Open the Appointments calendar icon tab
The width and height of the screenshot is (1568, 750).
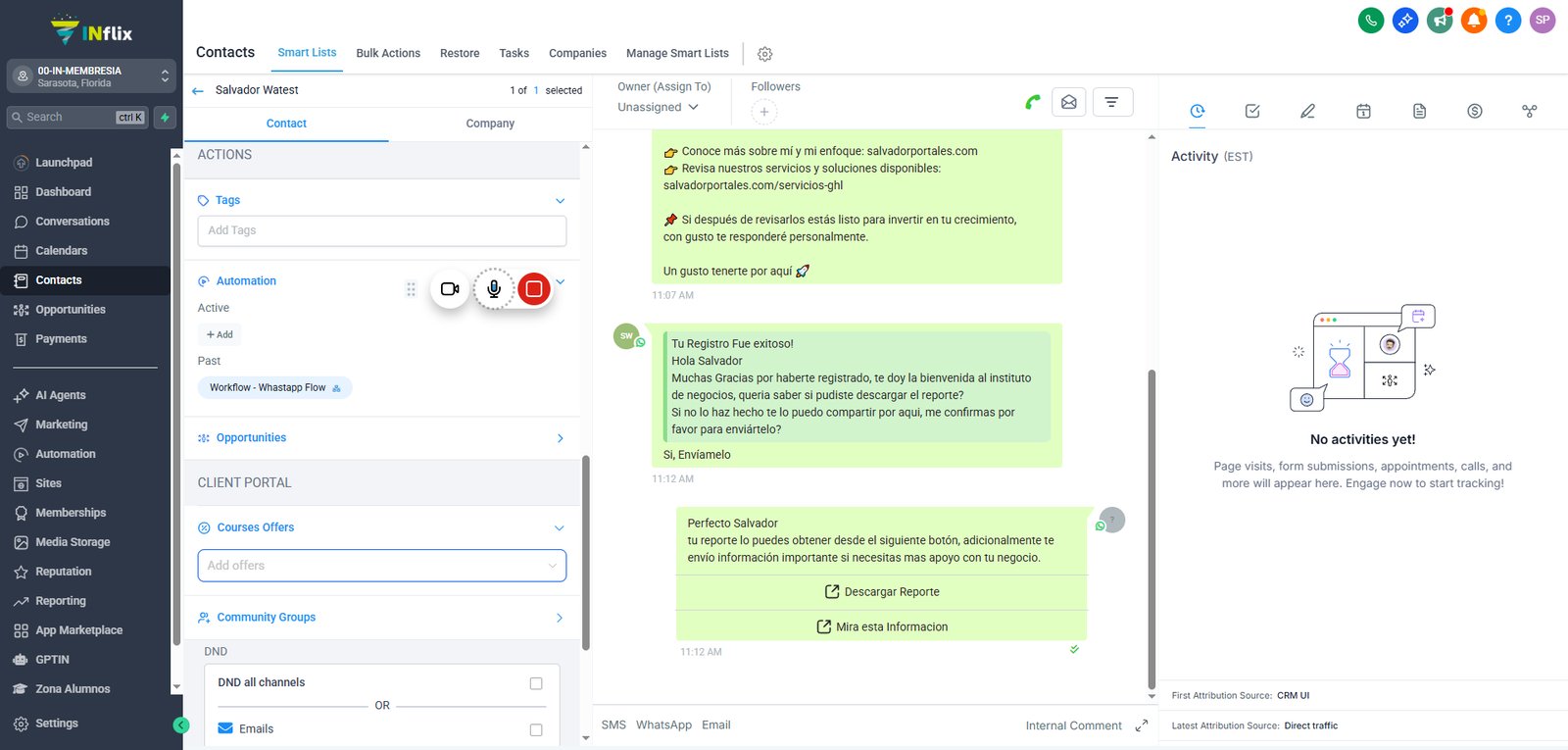tap(1363, 111)
